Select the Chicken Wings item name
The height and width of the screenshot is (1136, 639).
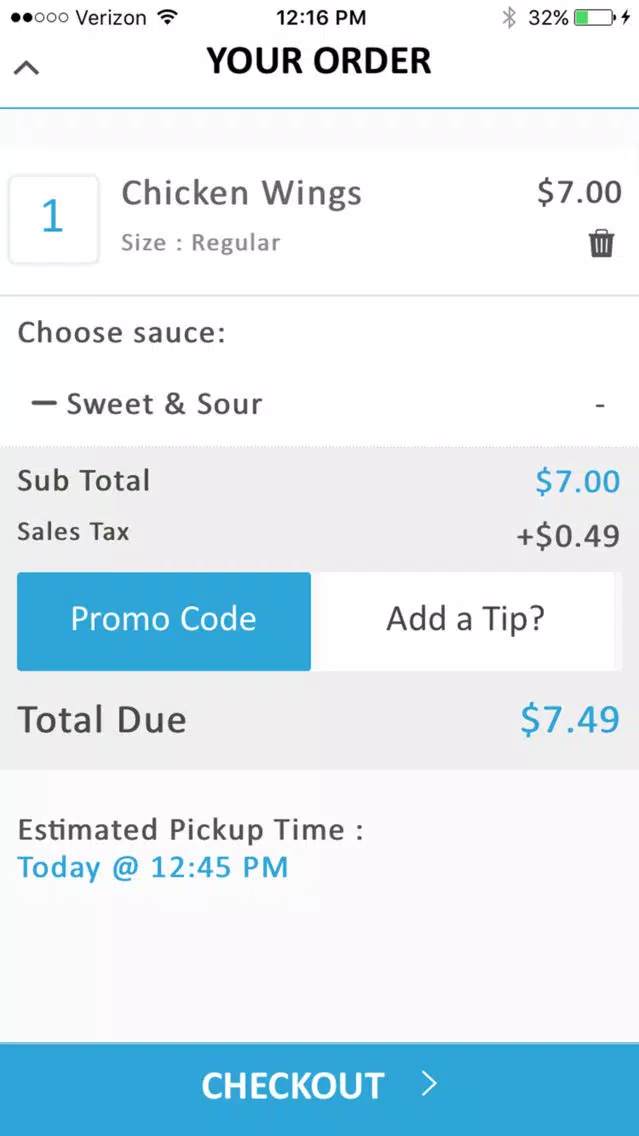point(241,193)
